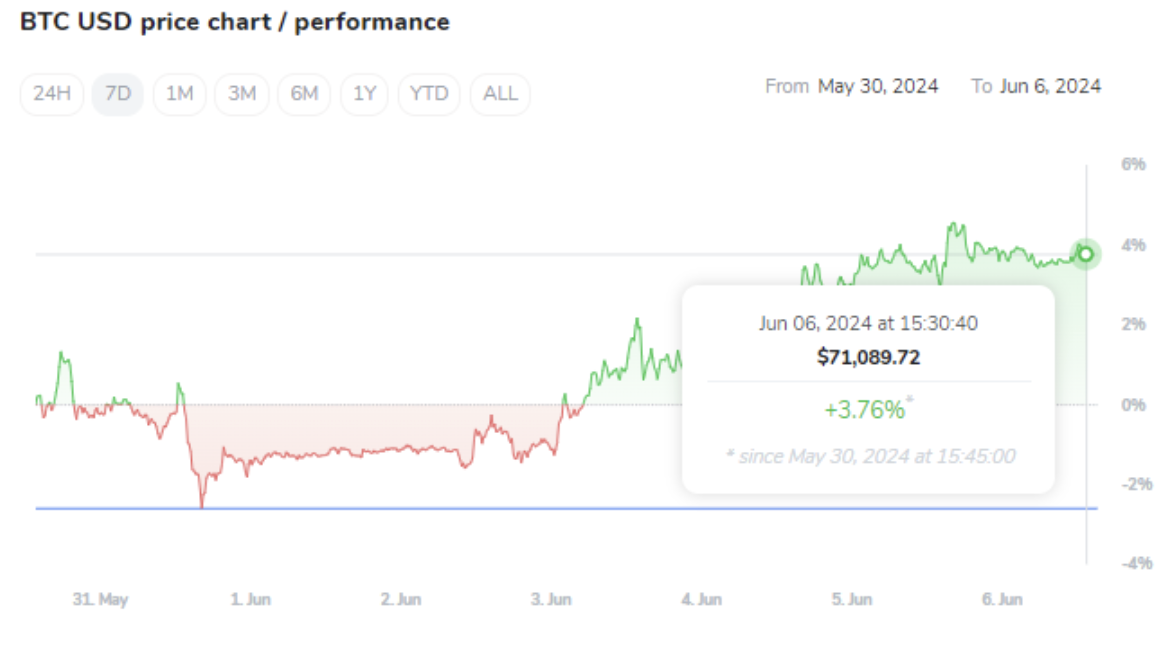
Task: Open the From date May 30, 2024
Action: [877, 86]
